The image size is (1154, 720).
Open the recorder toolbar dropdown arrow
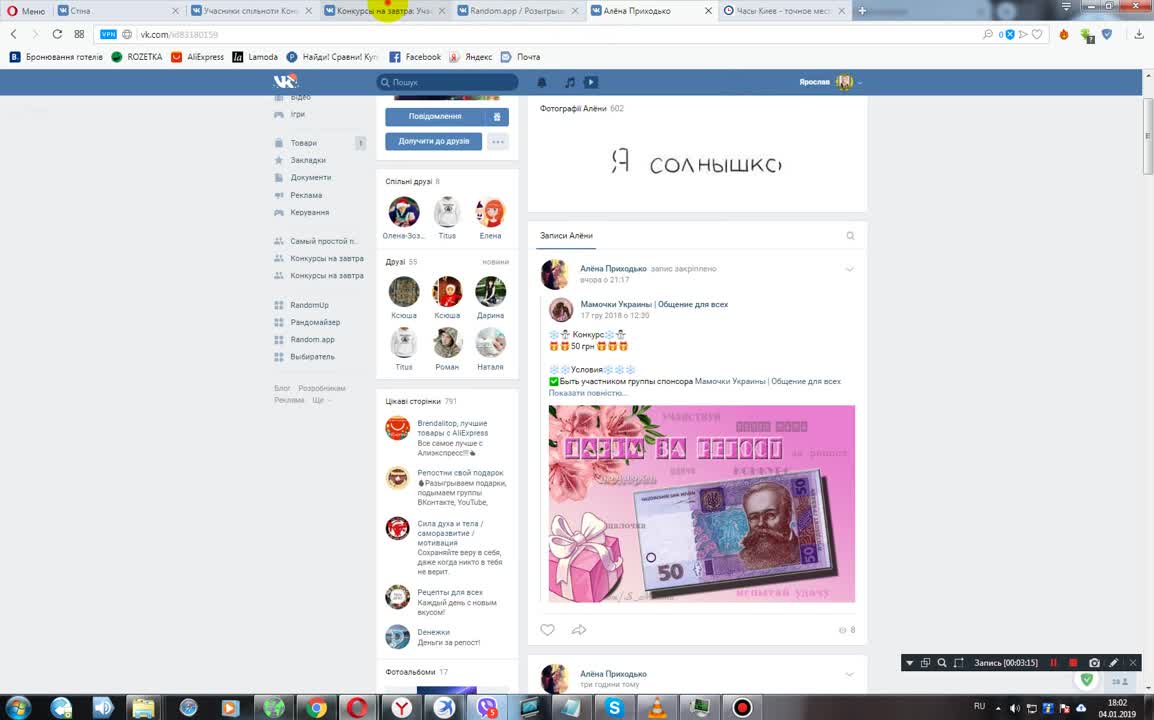click(x=910, y=663)
